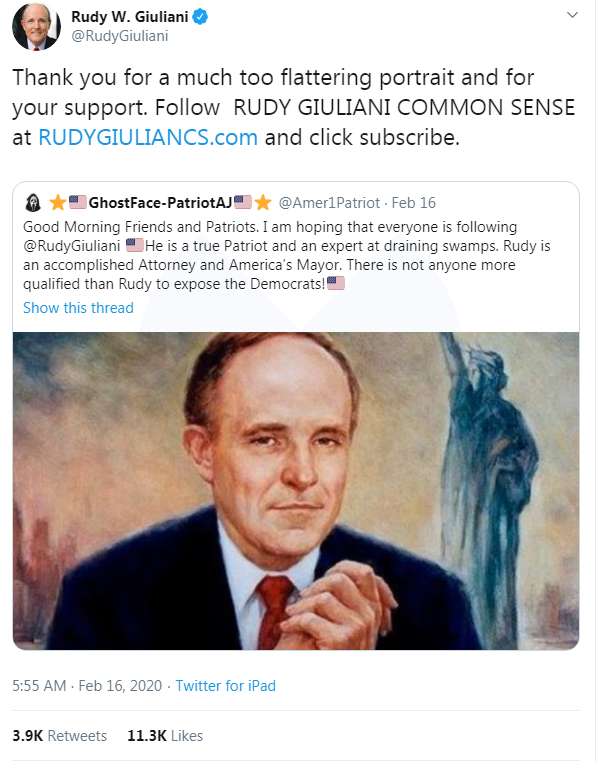This screenshot has height=762, width=600.
Task: Click the 5:55 AM Feb 16, 2020 timestamp
Action: click(x=86, y=686)
